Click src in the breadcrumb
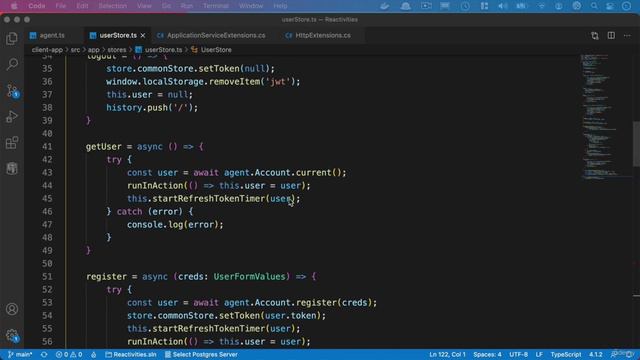The width and height of the screenshot is (640, 360). pyautogui.click(x=76, y=50)
